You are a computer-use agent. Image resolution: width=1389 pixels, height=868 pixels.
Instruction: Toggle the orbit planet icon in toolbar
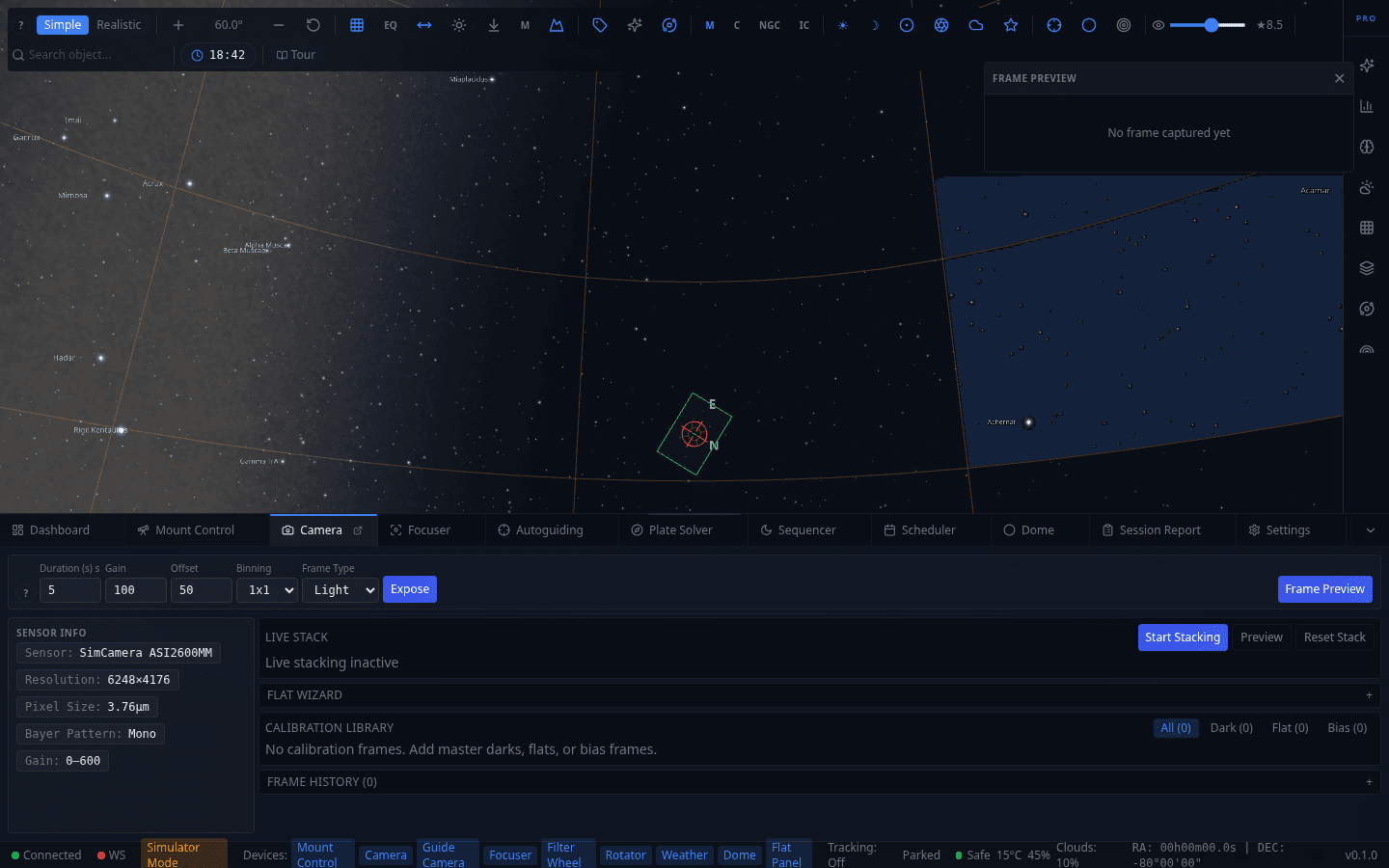click(x=669, y=25)
